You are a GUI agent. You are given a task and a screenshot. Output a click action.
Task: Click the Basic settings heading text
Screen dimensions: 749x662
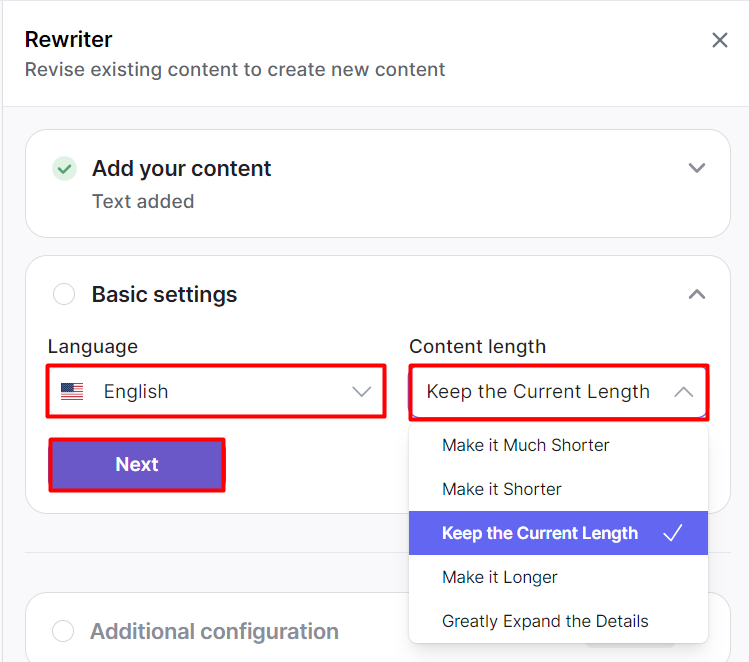point(165,294)
